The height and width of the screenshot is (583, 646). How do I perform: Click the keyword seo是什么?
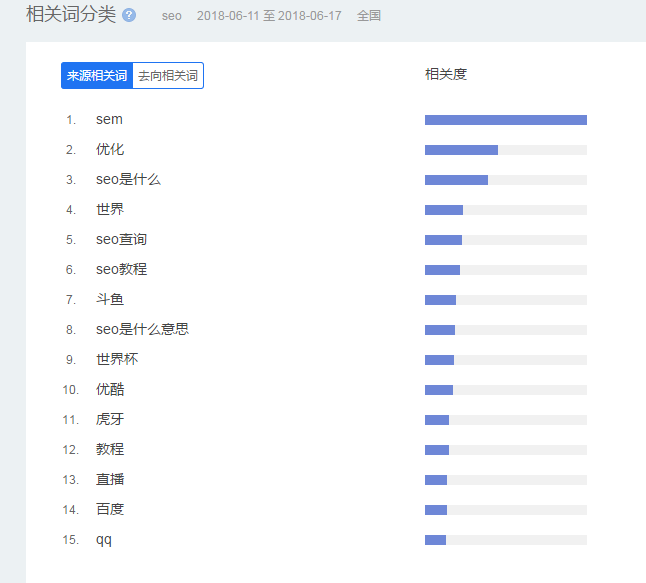pos(128,180)
